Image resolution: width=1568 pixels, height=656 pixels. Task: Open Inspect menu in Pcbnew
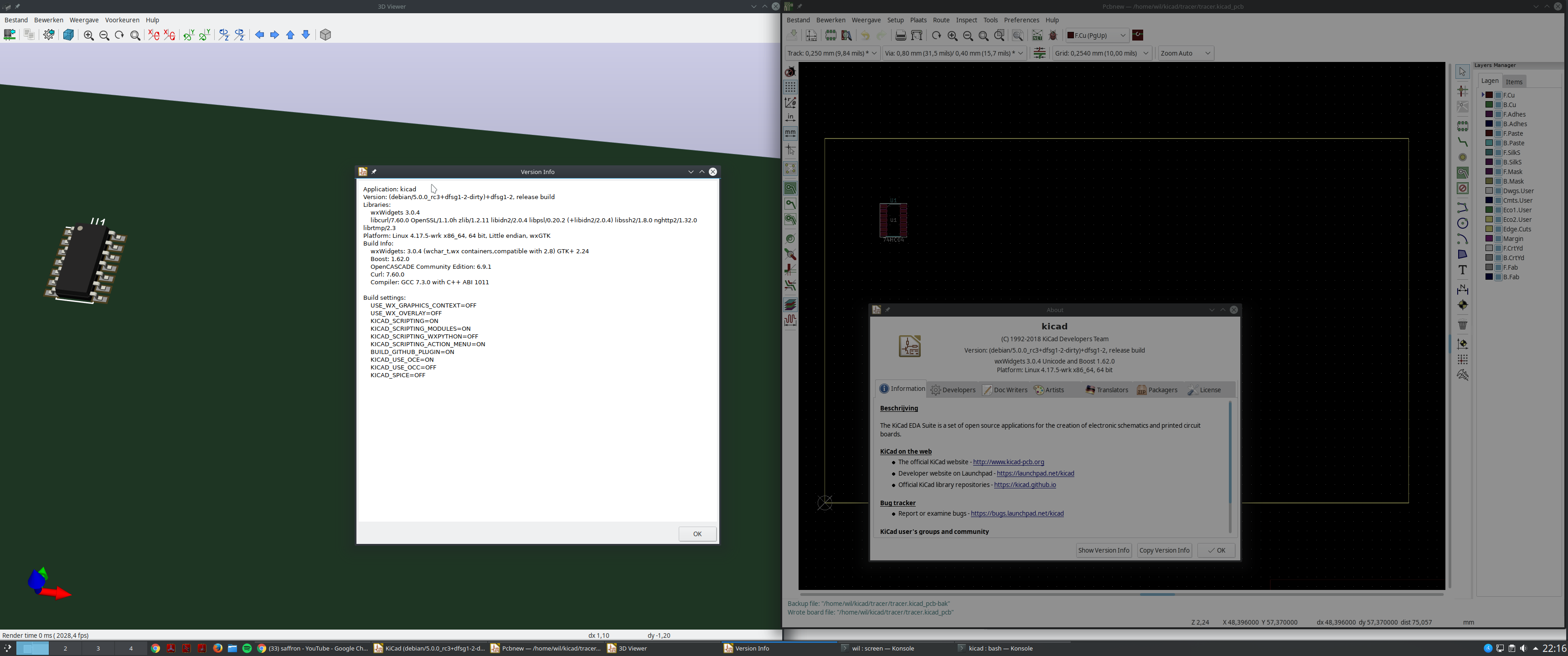click(x=966, y=20)
